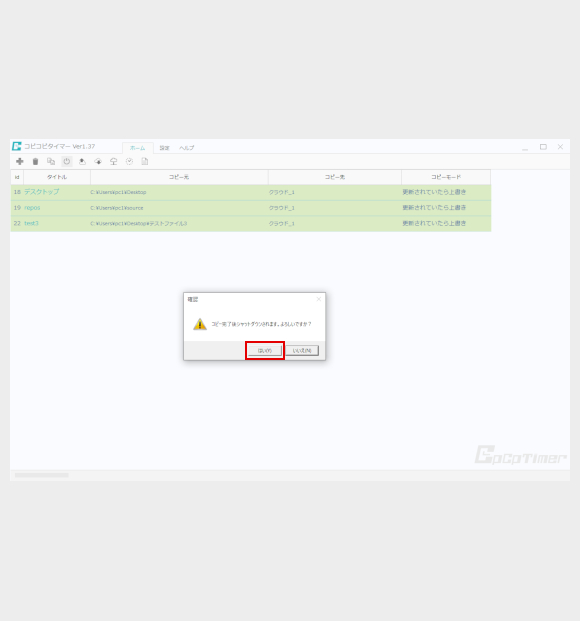The width and height of the screenshot is (580, 621).
Task: Click the trash can delete icon
Action: coord(35,161)
